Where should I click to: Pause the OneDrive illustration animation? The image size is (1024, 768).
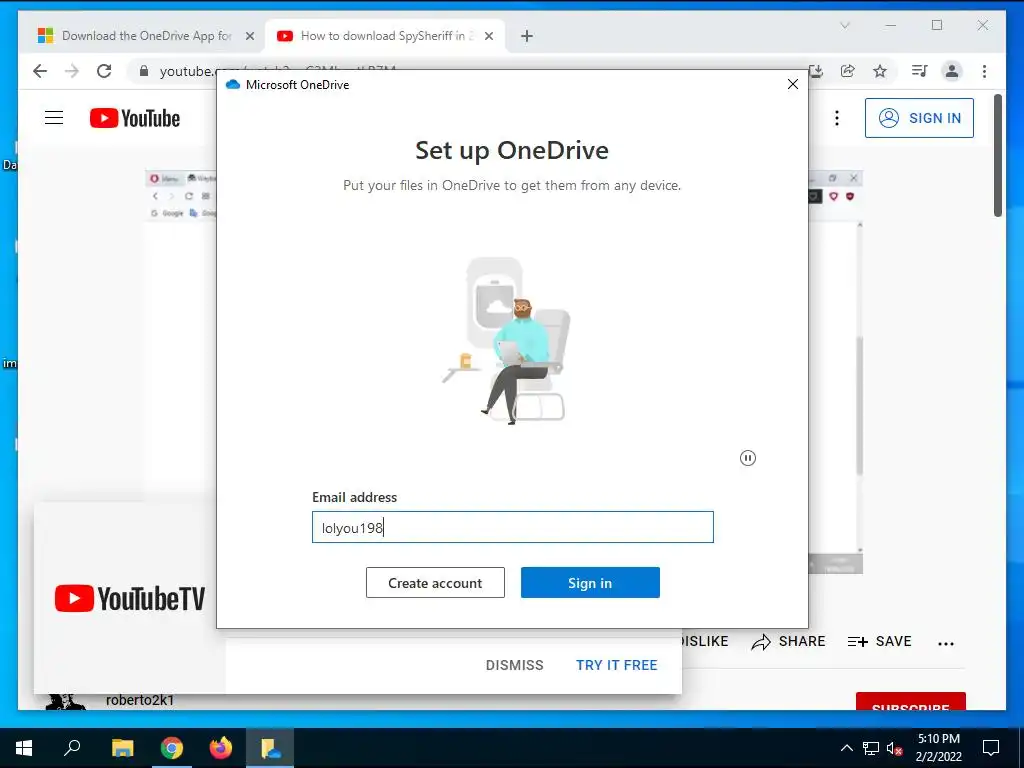click(748, 458)
